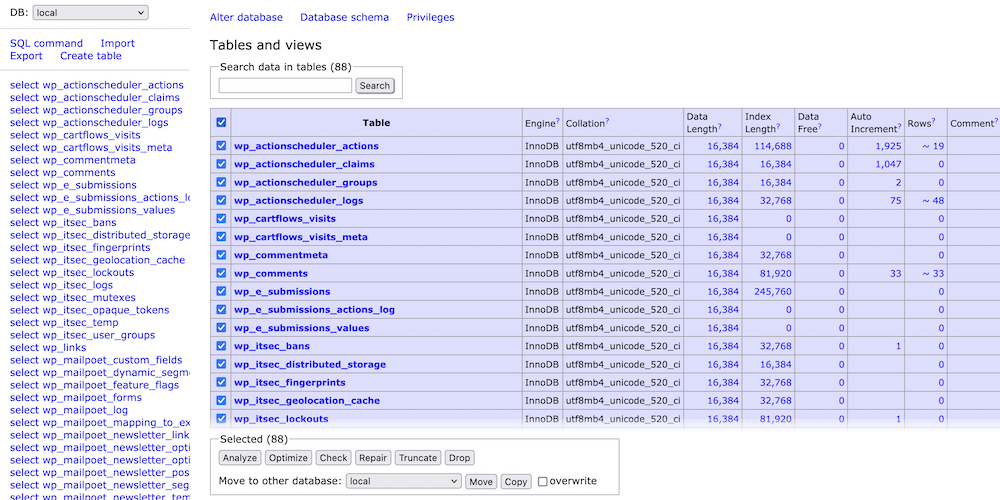Toggle the select-all checkbox in table header

click(221, 122)
